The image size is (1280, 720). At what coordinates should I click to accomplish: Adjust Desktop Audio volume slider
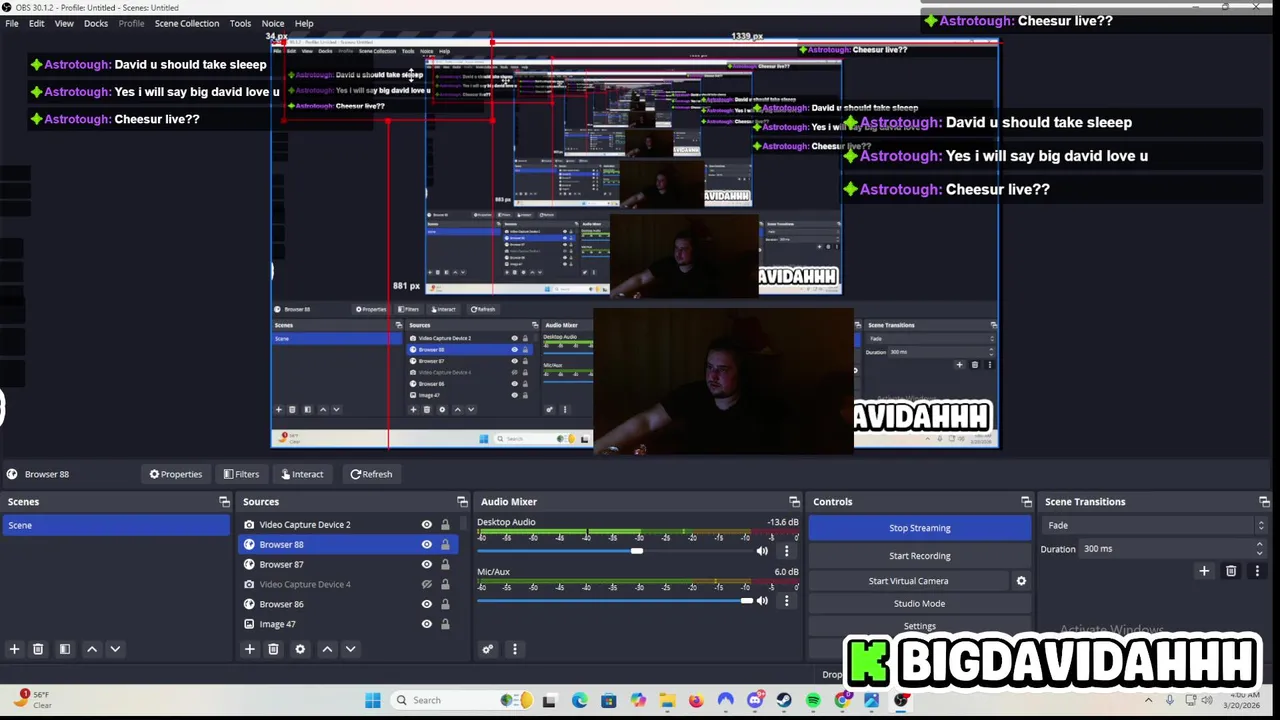pos(615,551)
